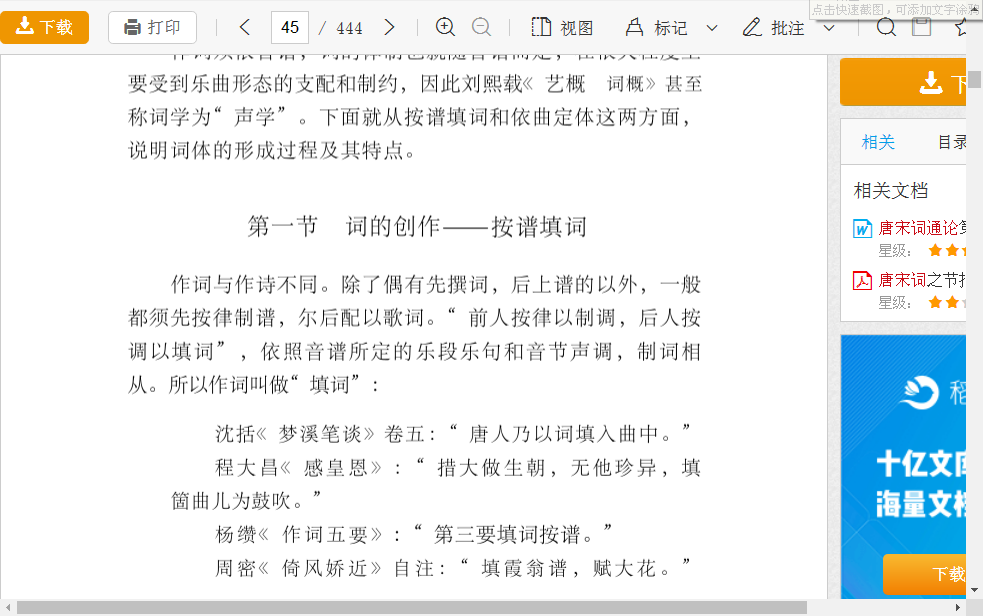Go to the next page arrow
This screenshot has height=616, width=983.
click(x=390, y=27)
